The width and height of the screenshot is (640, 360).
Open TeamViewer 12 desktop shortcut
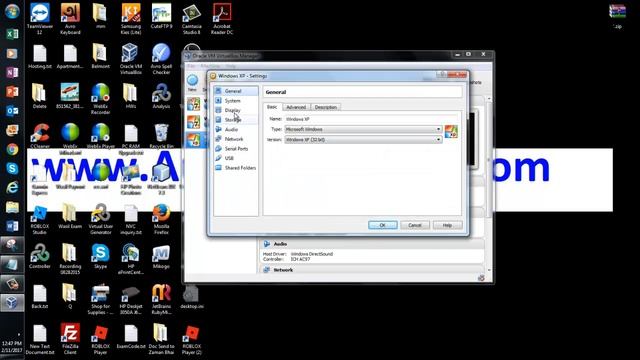point(40,18)
